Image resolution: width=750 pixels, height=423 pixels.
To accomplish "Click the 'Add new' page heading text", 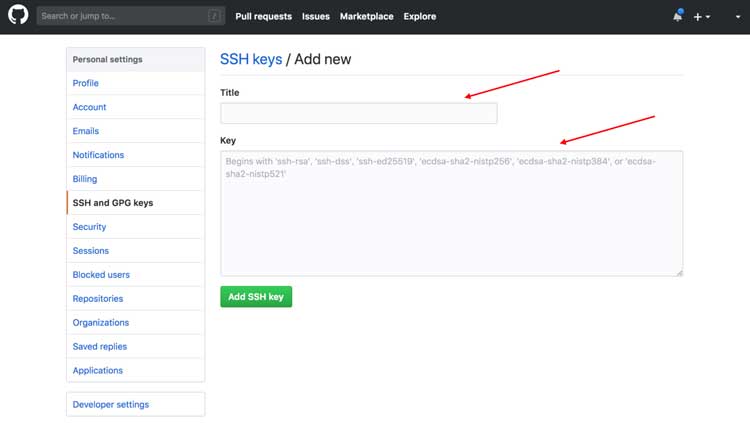I will pyautogui.click(x=323, y=59).
